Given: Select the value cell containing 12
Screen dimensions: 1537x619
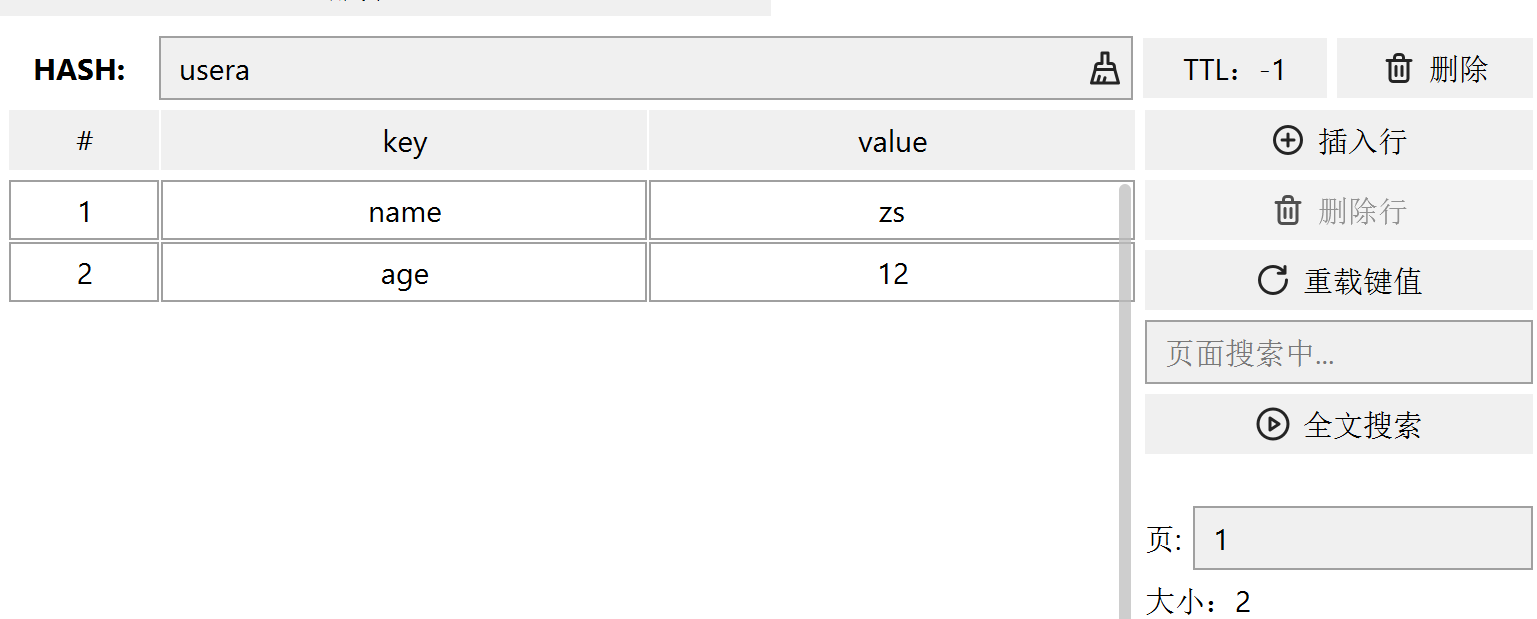Looking at the screenshot, I should coord(891,273).
